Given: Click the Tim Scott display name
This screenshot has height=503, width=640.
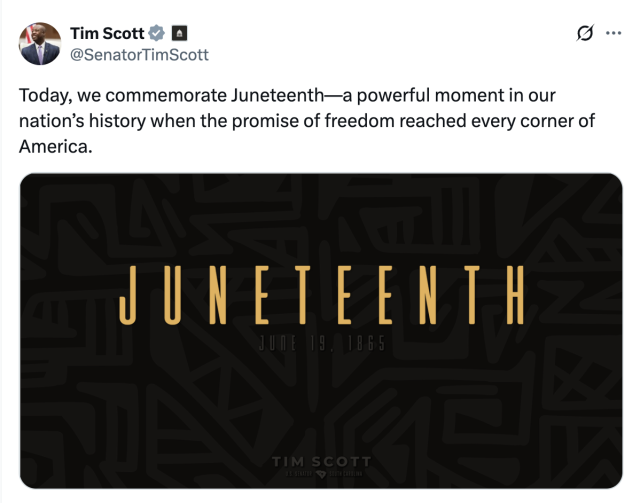Looking at the screenshot, I should click(x=107, y=33).
